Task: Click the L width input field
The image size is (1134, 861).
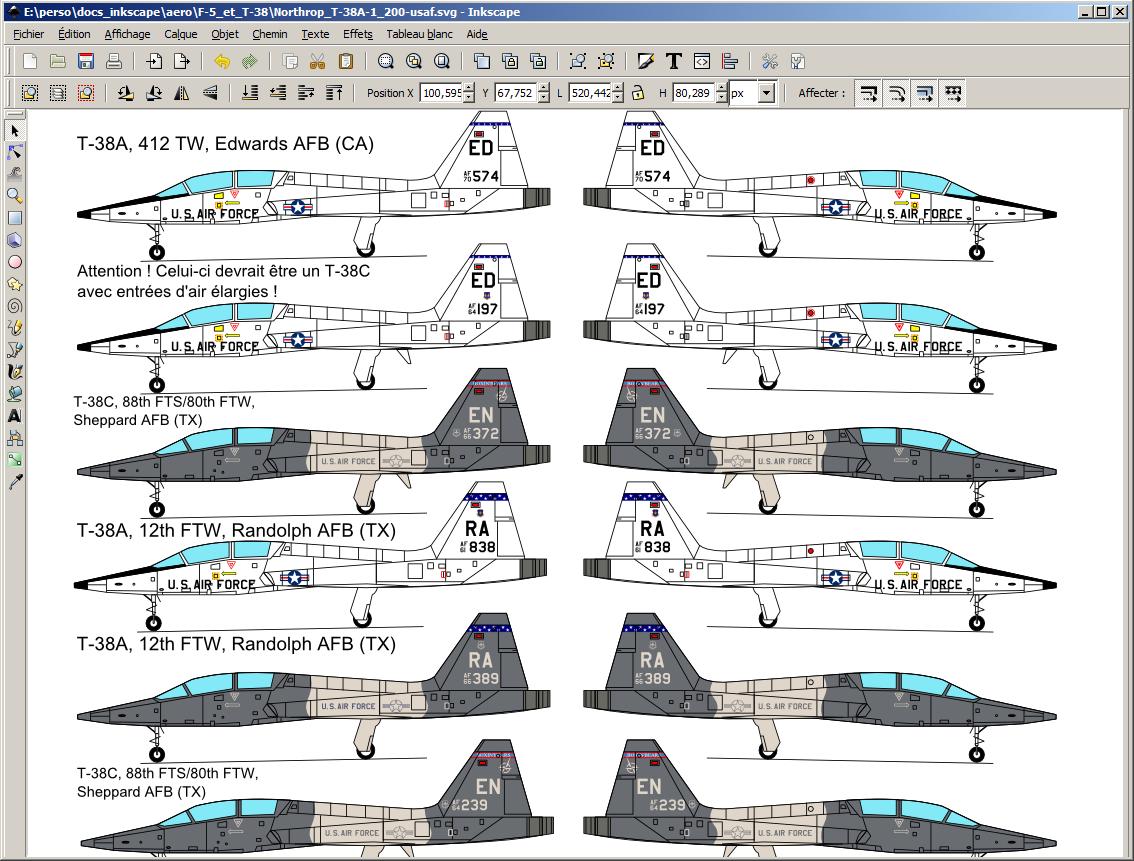Action: coord(589,93)
